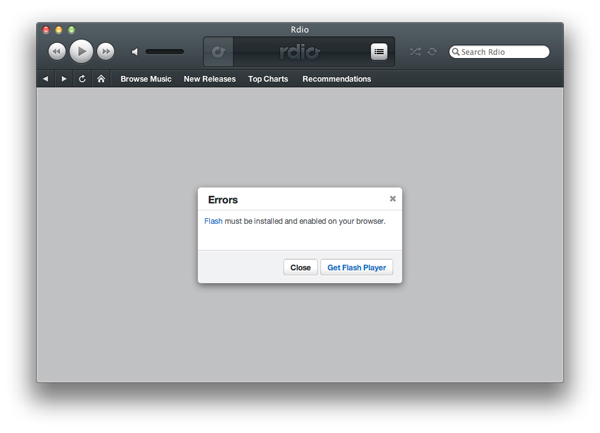Open the play queue list icon
Screen dimensions: 600x433
point(379,52)
